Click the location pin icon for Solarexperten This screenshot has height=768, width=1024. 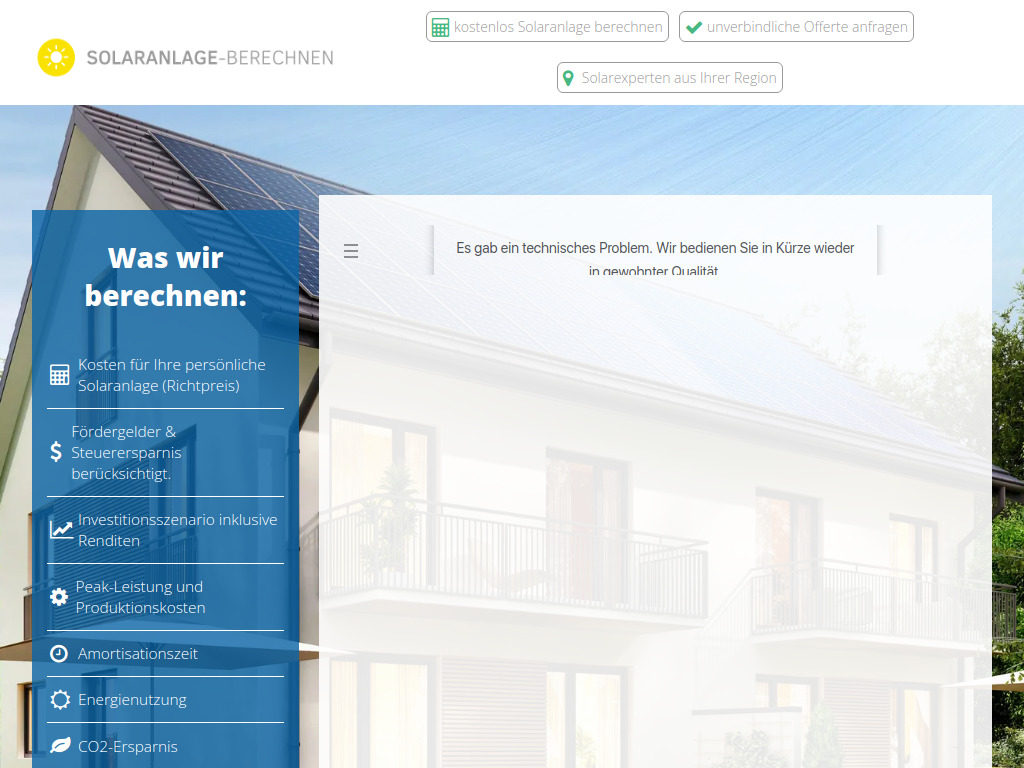[569, 77]
